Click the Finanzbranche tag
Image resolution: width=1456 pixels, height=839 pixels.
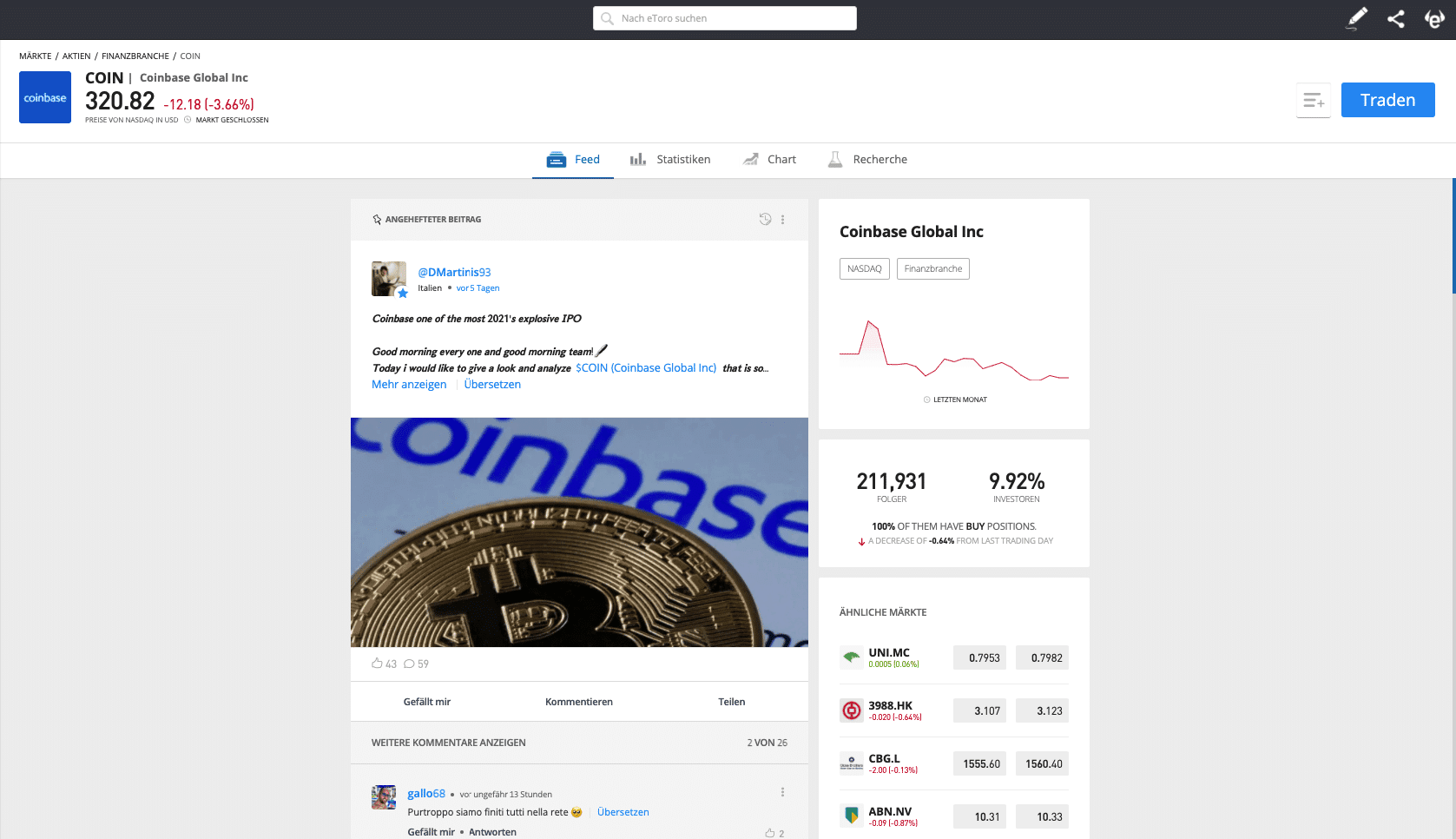pos(933,269)
